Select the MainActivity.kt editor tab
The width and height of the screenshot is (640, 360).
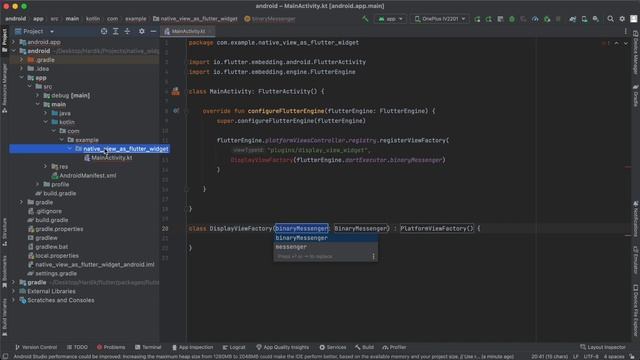click(188, 31)
